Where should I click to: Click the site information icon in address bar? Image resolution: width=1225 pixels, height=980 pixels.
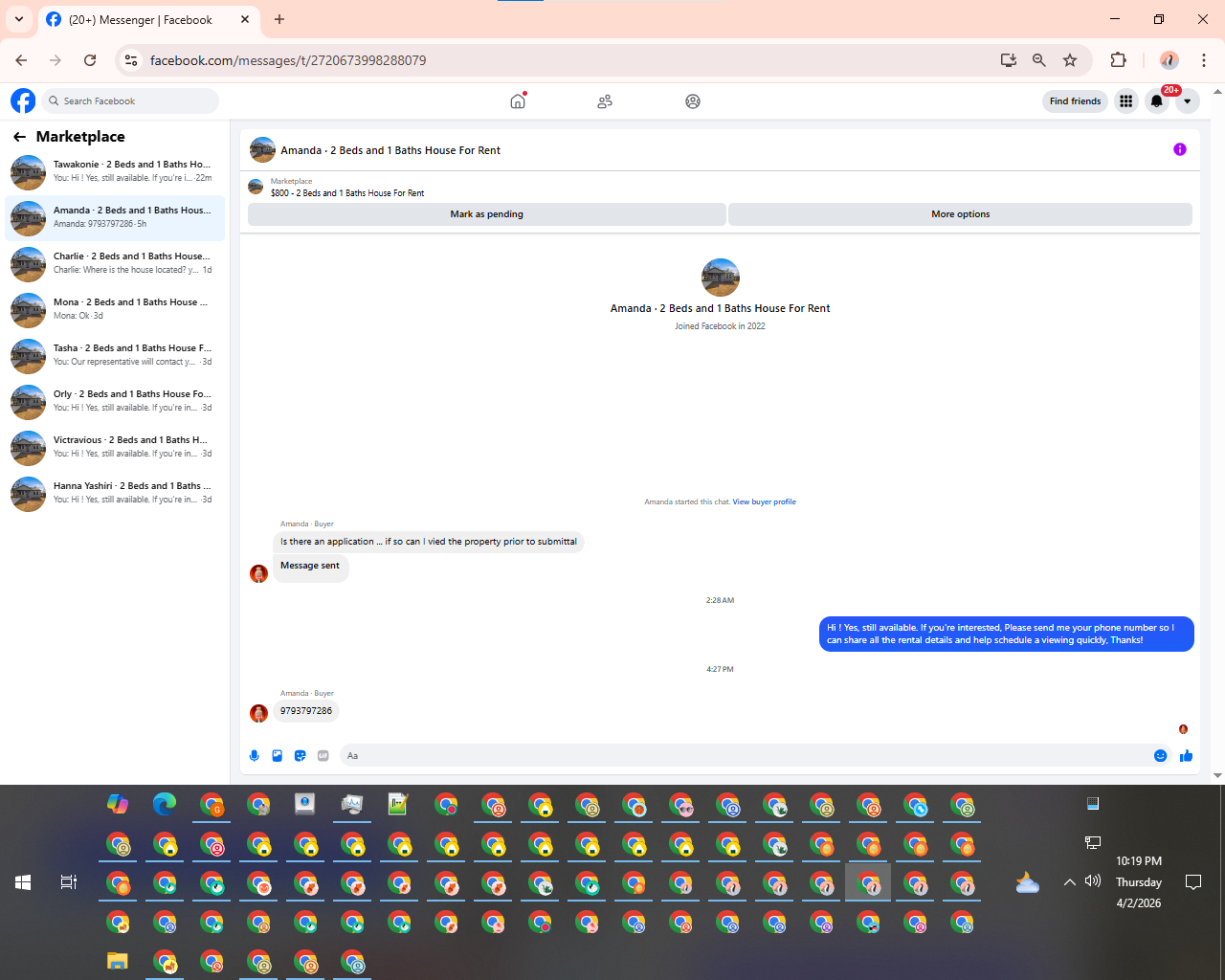(131, 60)
